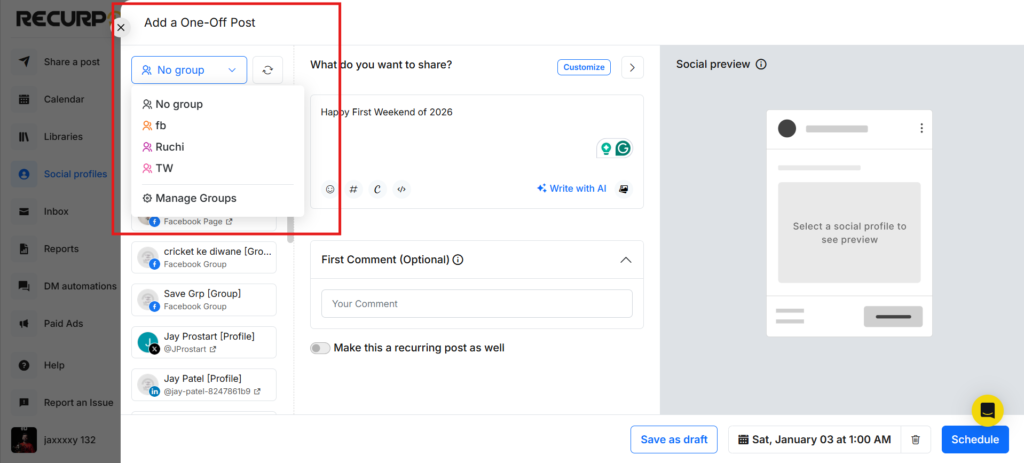The image size is (1024, 463).
Task: Click the code brackets icon
Action: (402, 189)
